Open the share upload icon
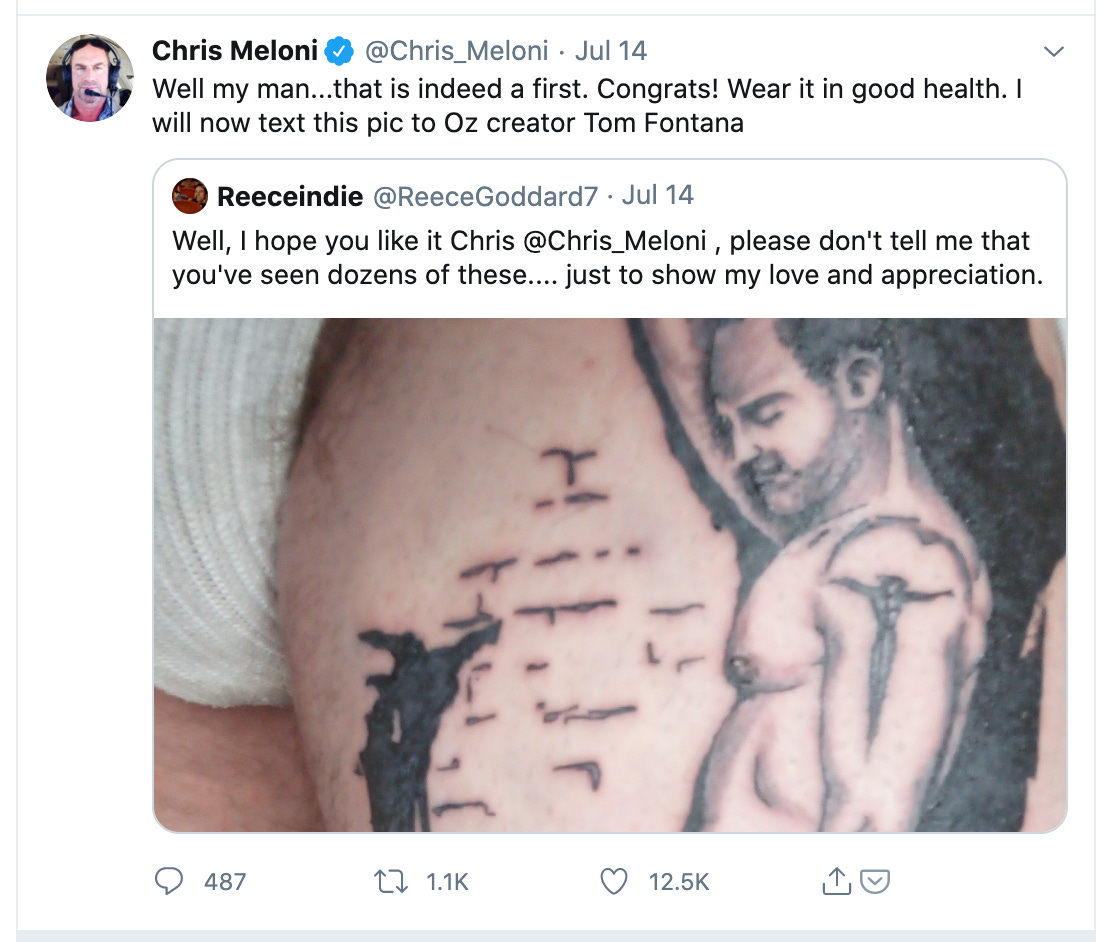Screen dimensions: 1116x942 [x=836, y=881]
